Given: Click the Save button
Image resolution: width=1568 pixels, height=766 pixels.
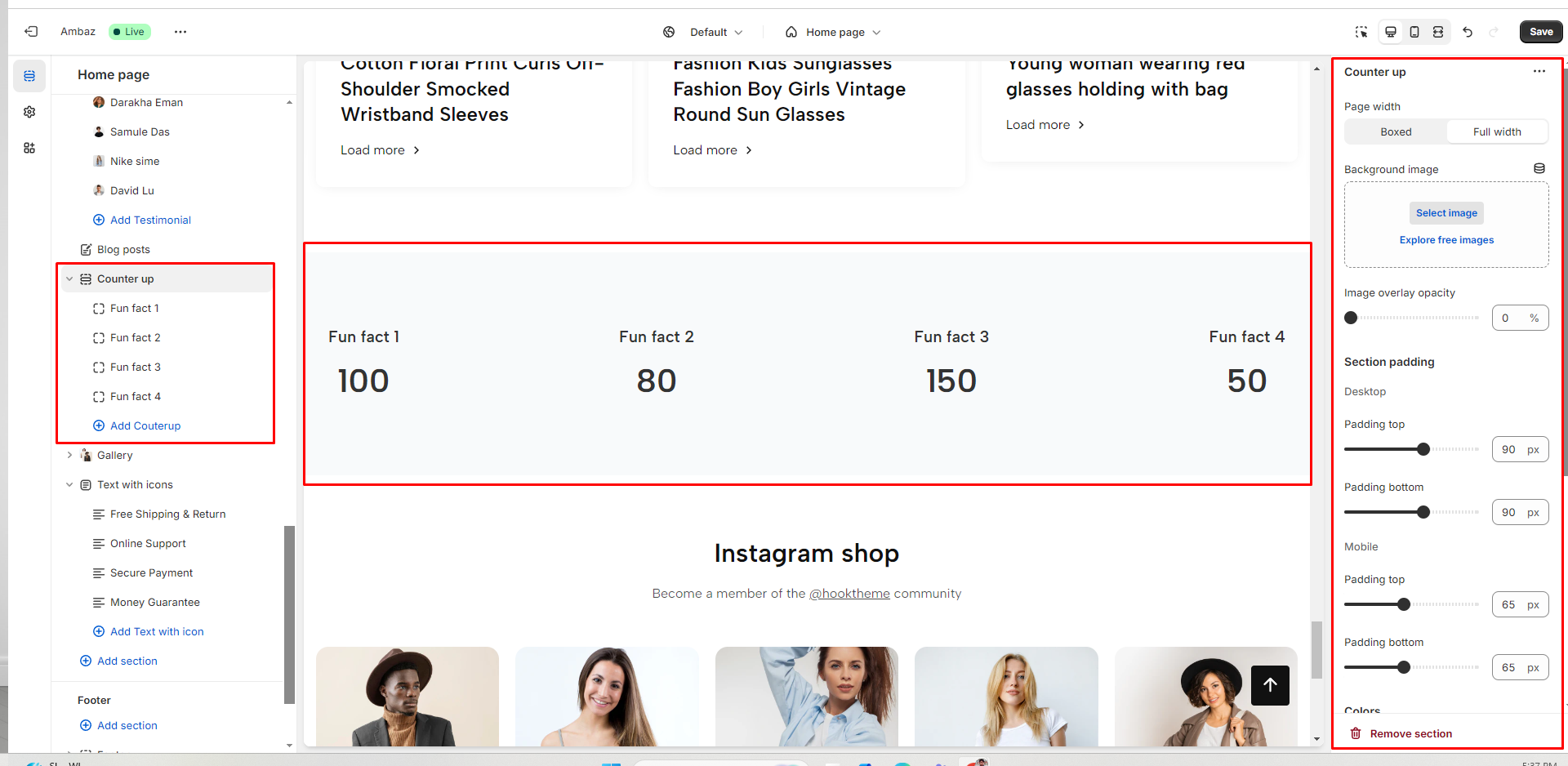Looking at the screenshot, I should coord(1541,32).
